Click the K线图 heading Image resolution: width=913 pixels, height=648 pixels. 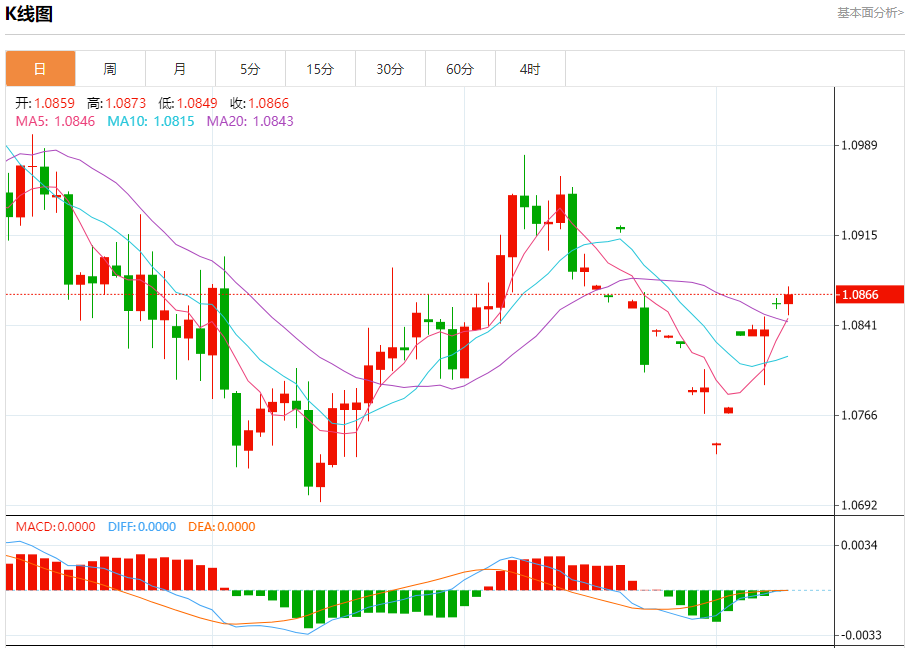[29, 13]
